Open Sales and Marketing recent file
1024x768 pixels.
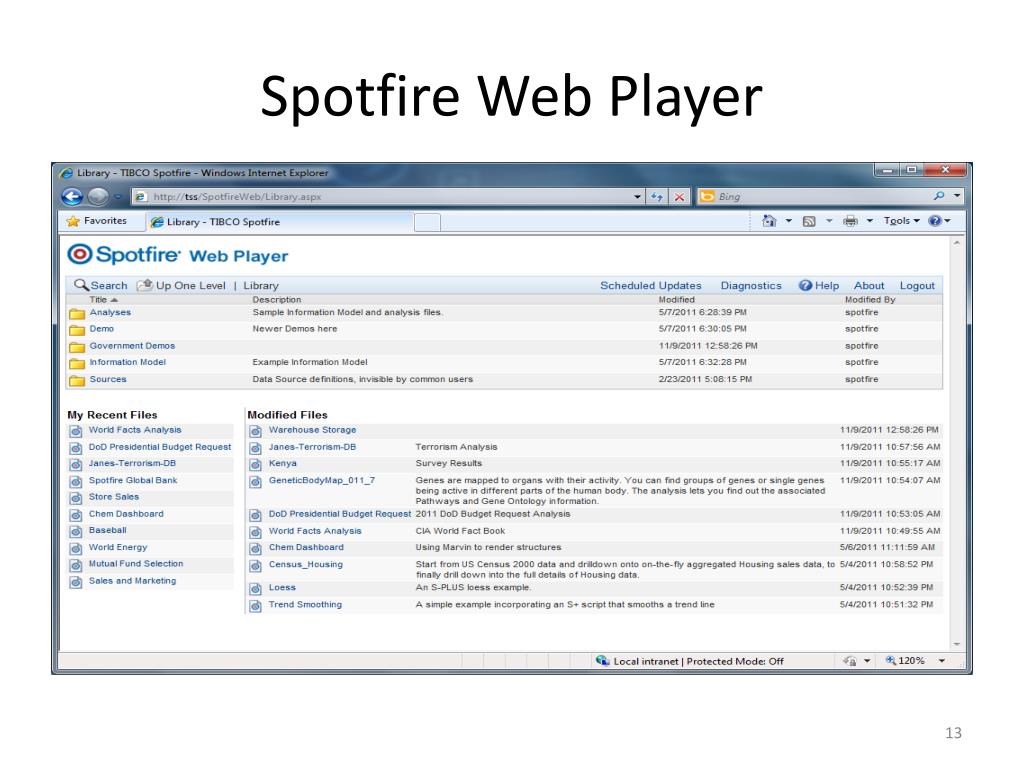point(133,581)
